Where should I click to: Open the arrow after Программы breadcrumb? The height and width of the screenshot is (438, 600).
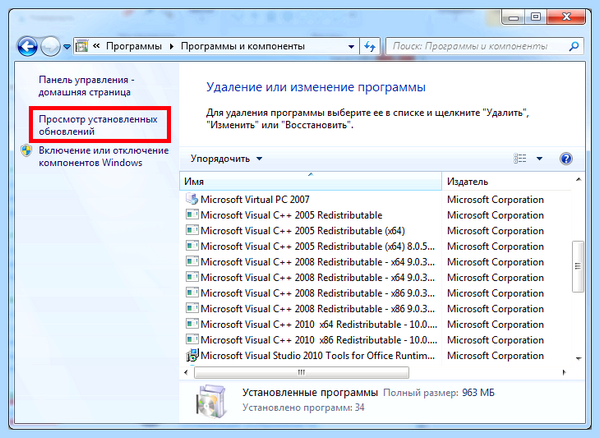click(x=171, y=46)
